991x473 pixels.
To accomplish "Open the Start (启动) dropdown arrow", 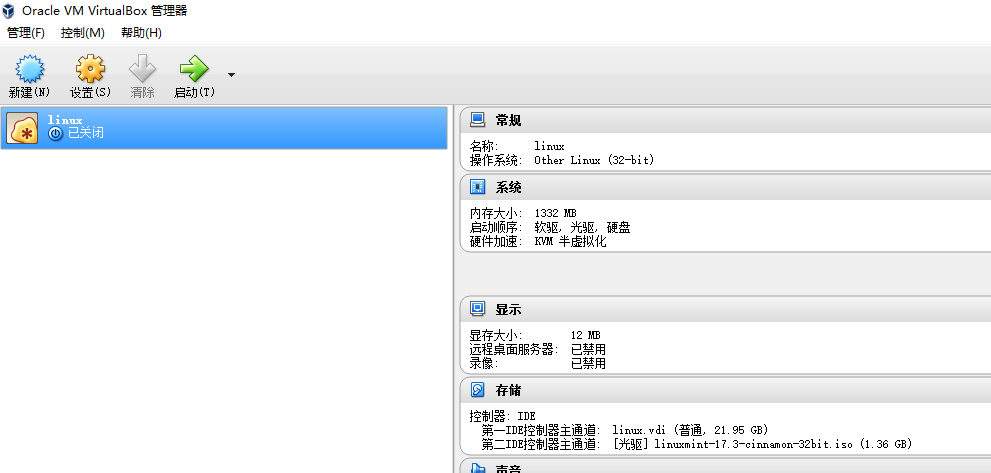I will point(231,75).
